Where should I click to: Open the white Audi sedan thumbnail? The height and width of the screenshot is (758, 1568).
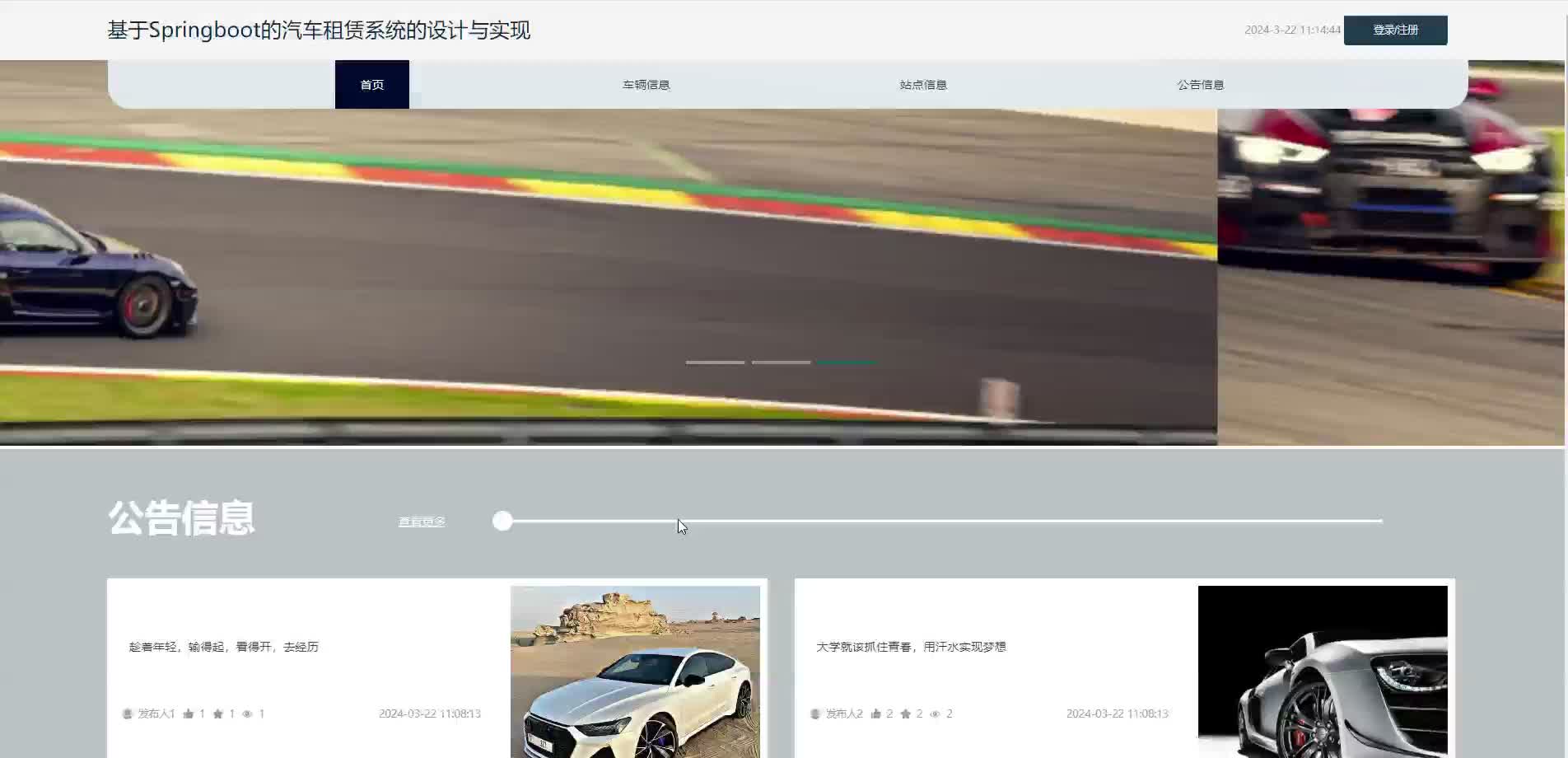(x=635, y=671)
